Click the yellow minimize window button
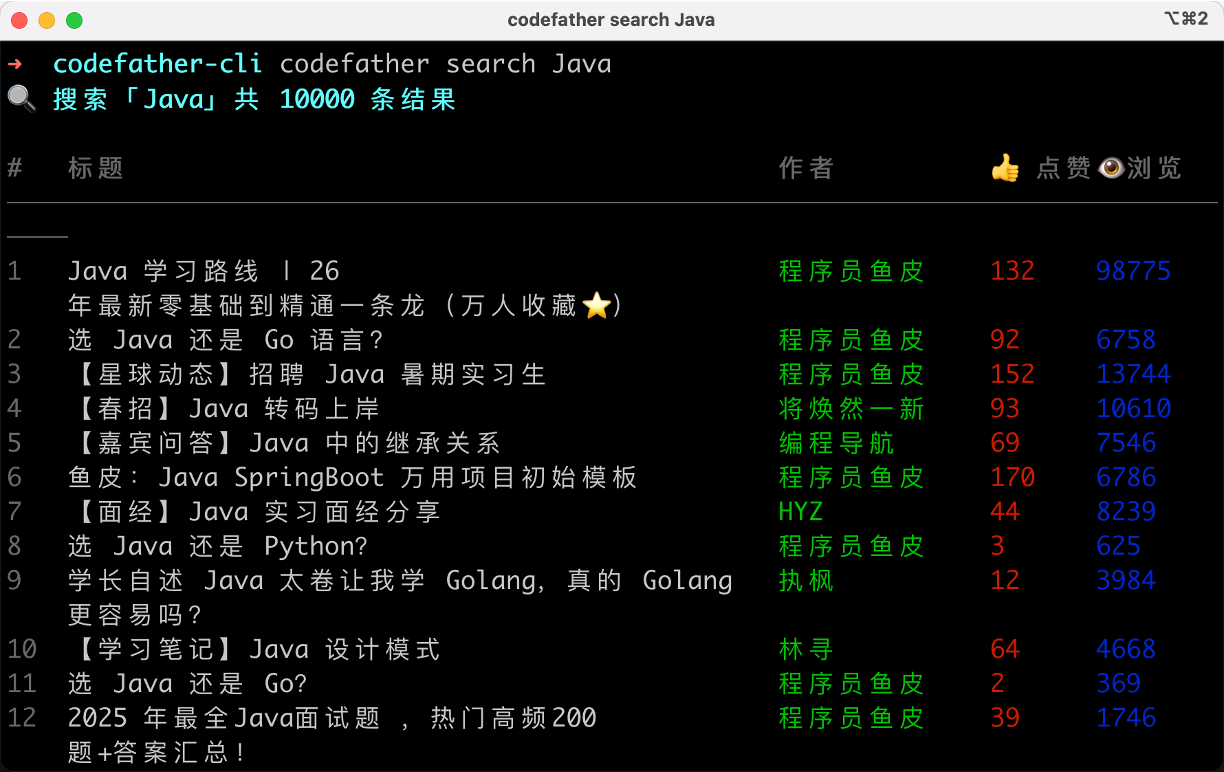Image resolution: width=1224 pixels, height=772 pixels. (47, 20)
